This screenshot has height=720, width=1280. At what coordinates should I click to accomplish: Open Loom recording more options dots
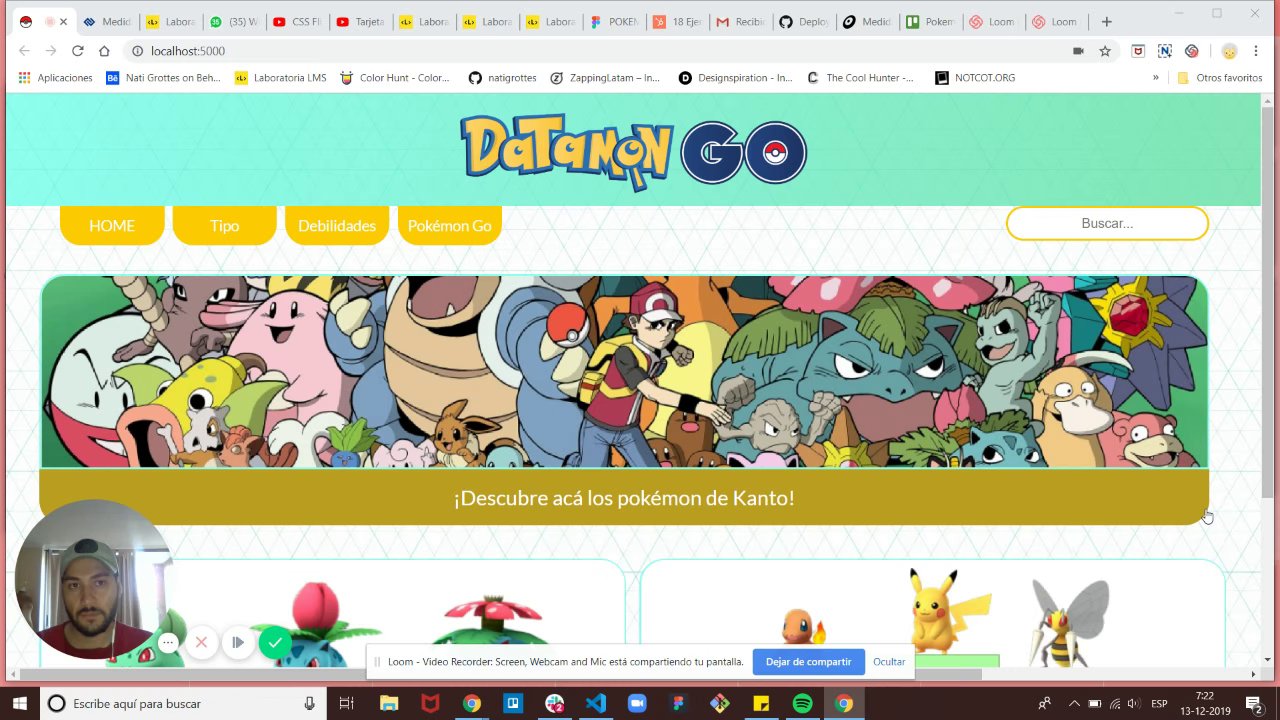point(168,643)
